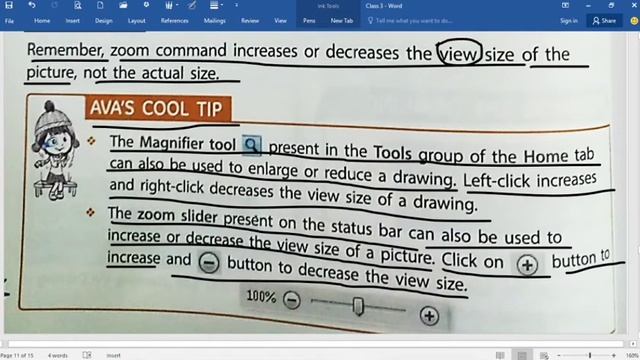Switch to the Home tab

[42, 21]
